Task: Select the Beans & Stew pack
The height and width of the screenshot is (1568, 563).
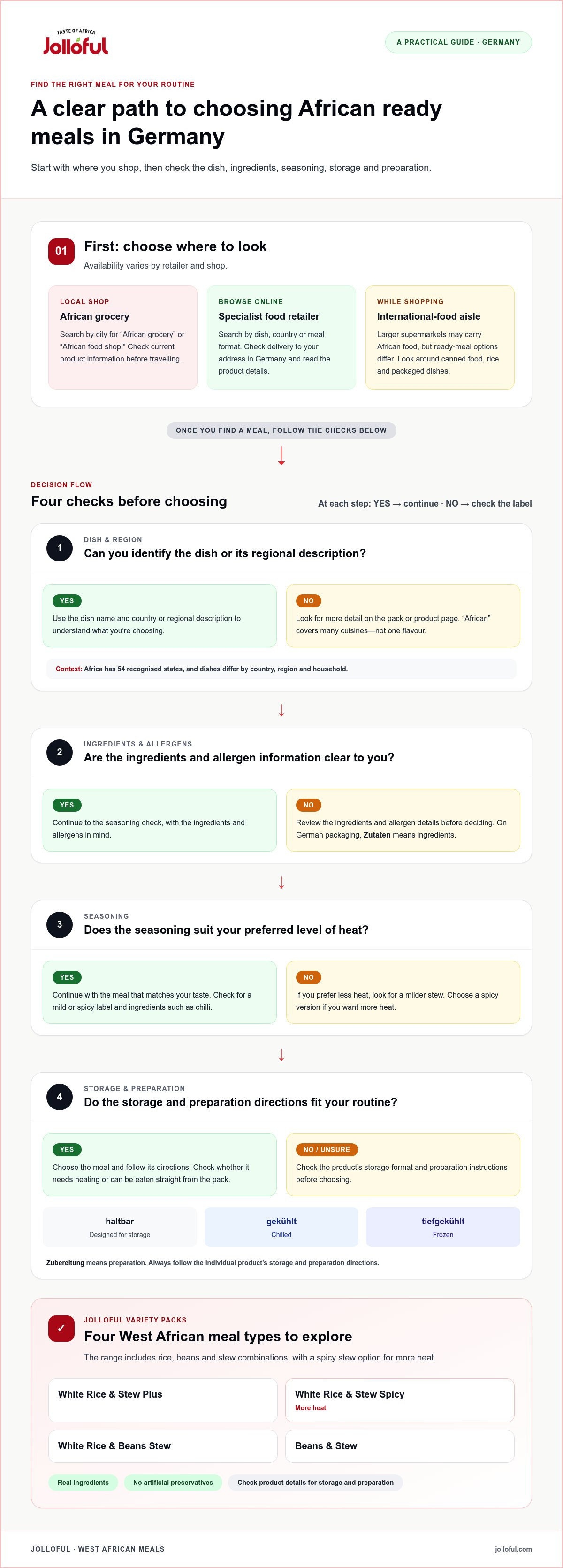Action: [x=400, y=1446]
